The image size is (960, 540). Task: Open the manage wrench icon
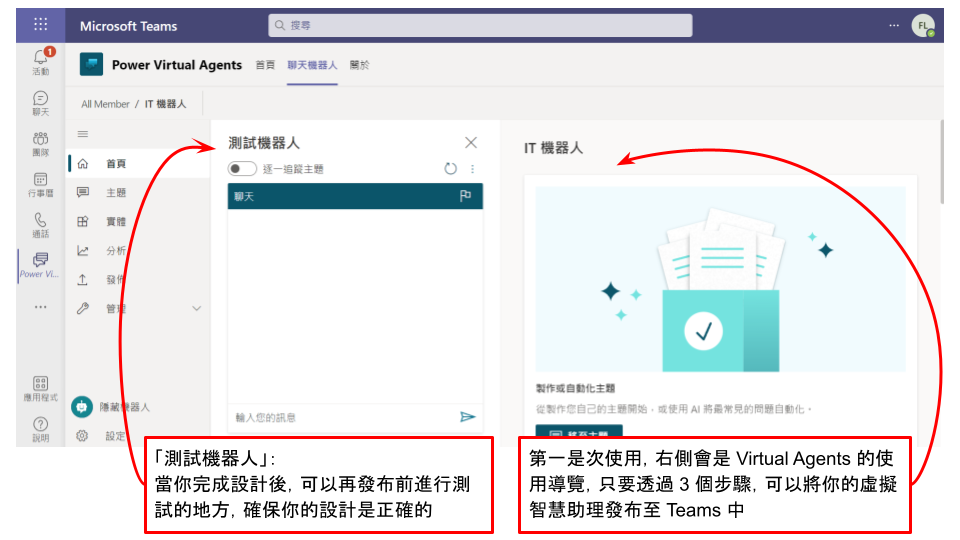(83, 308)
